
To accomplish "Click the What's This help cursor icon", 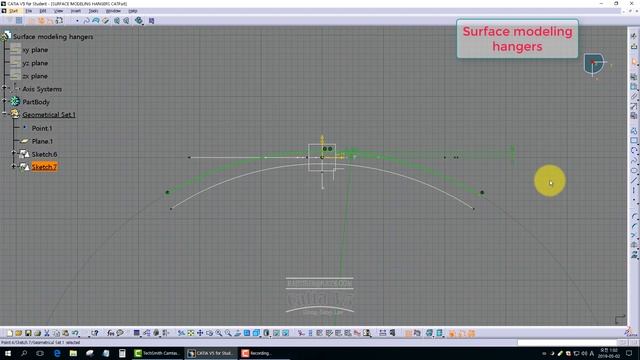I will coord(95,333).
